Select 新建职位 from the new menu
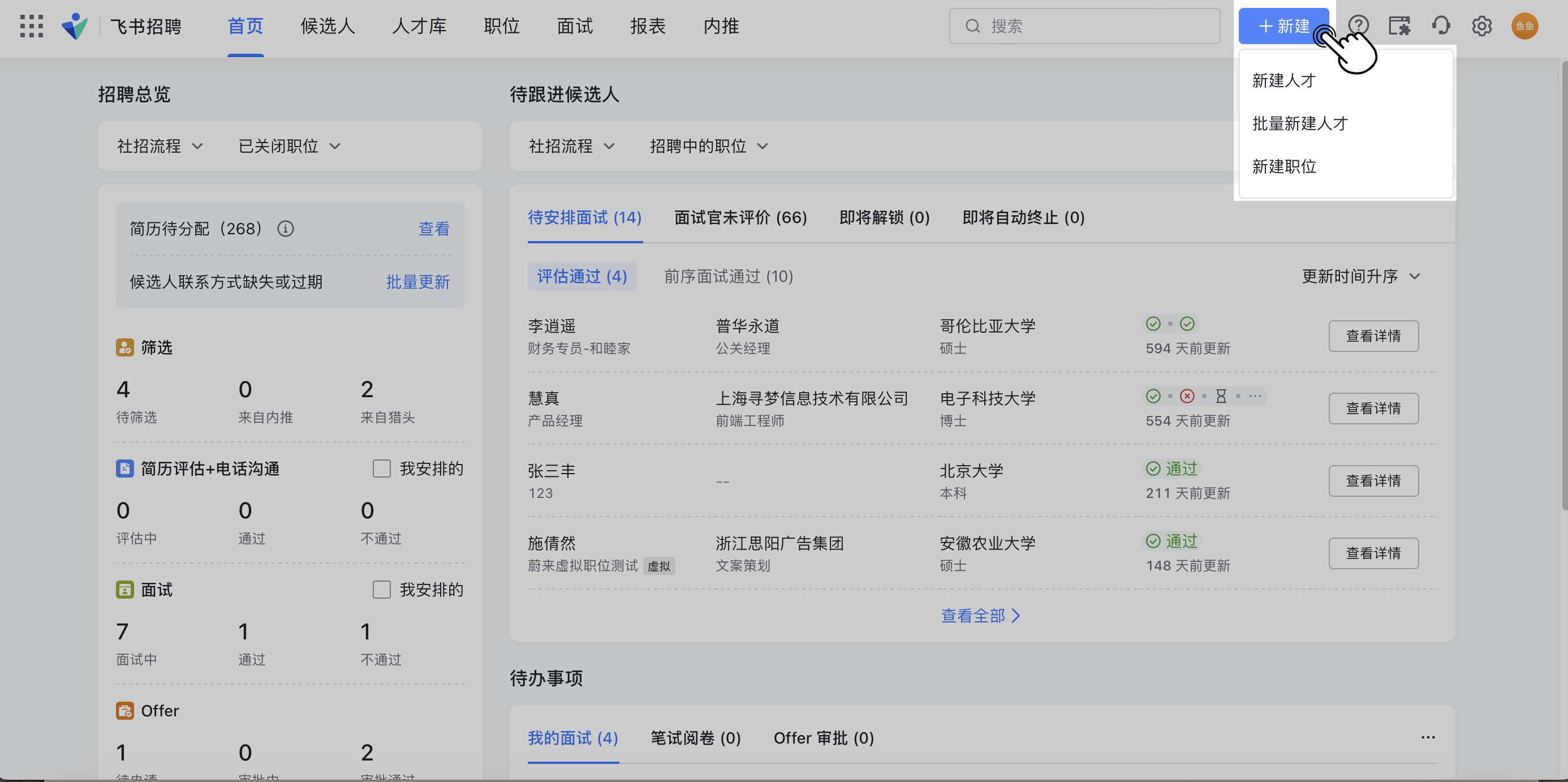This screenshot has height=782, width=1568. point(1285,166)
